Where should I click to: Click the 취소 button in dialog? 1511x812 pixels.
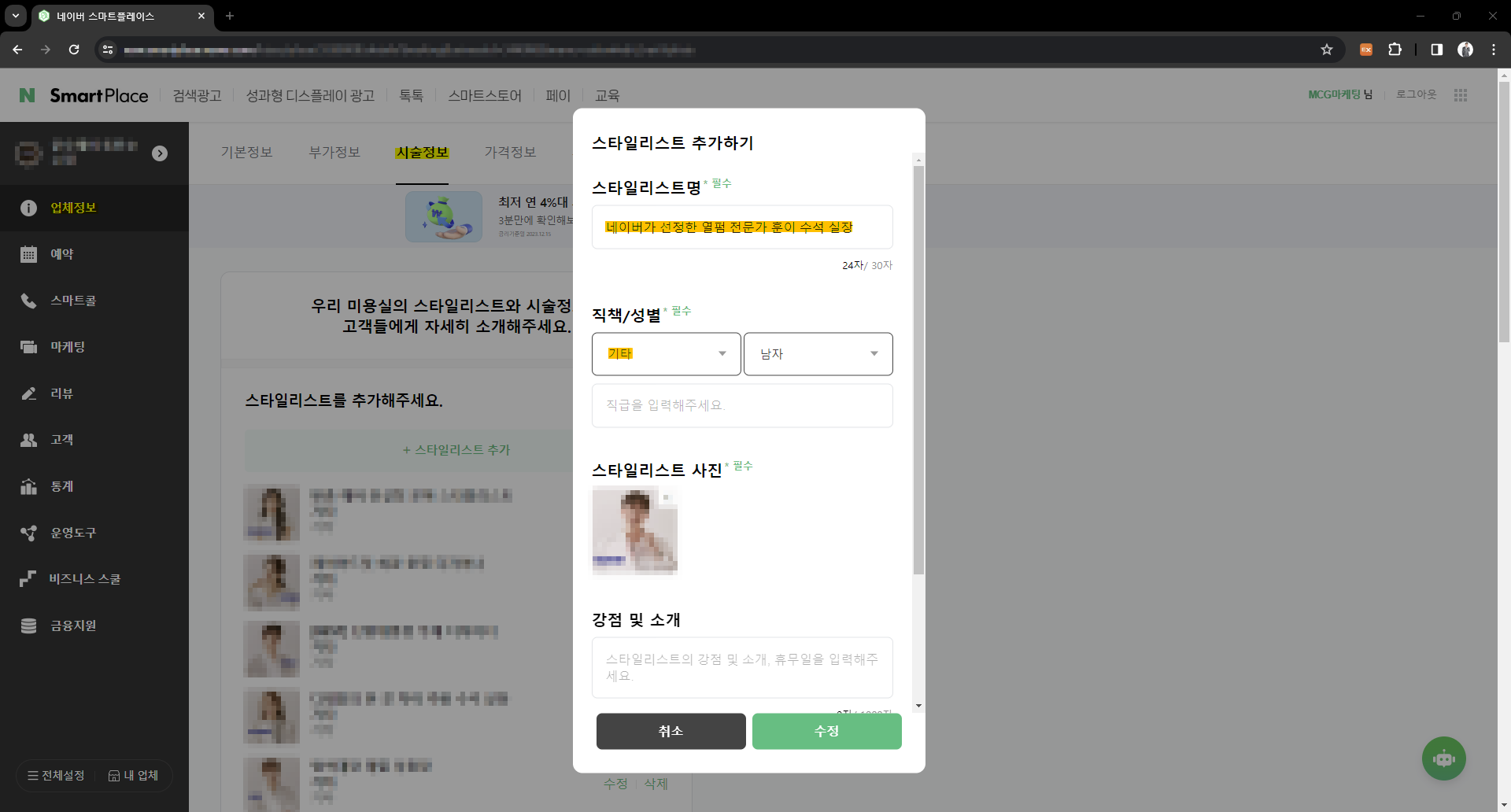(x=671, y=732)
